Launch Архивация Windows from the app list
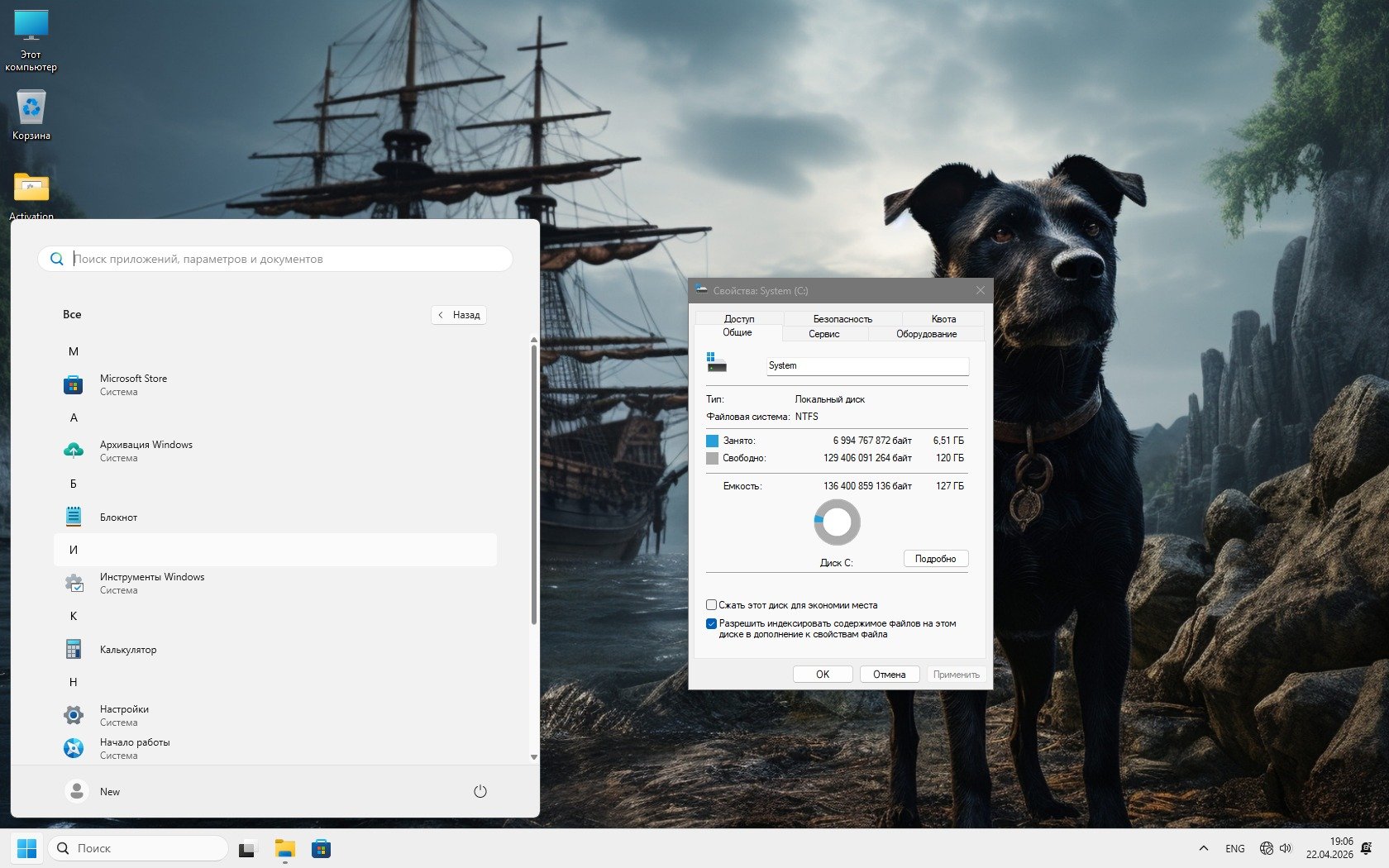Screen dimensions: 1389x868 tap(145, 451)
